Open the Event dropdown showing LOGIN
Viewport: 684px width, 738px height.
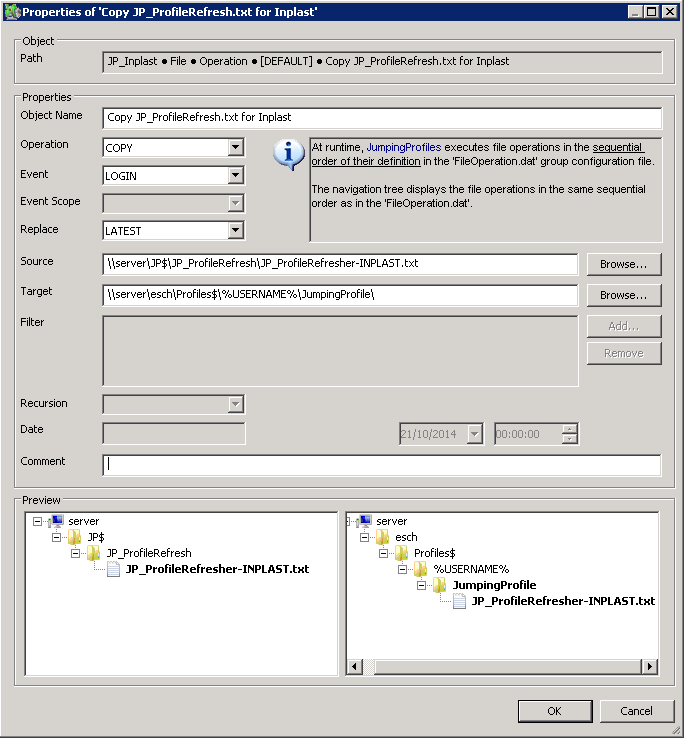(x=235, y=176)
